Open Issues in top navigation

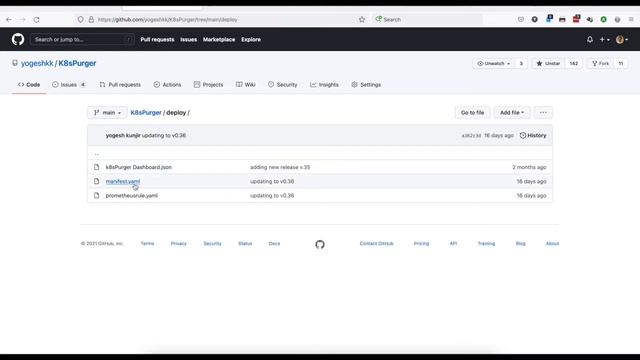point(189,40)
